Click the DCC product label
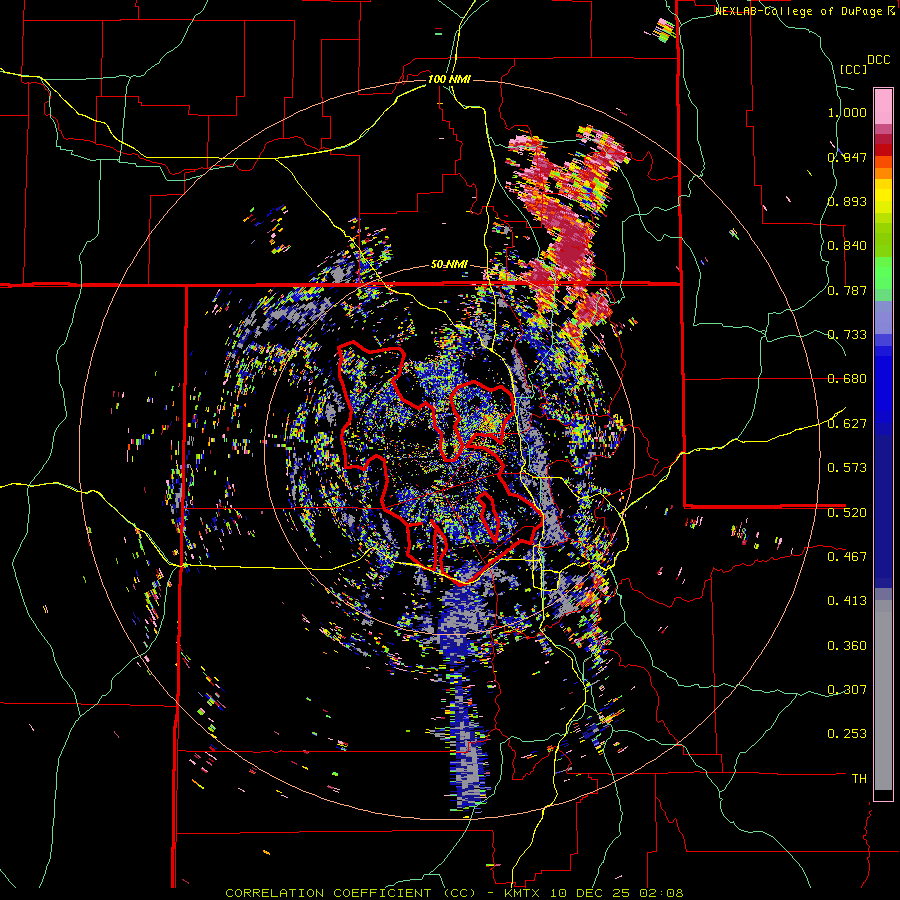Image resolution: width=900 pixels, height=900 pixels. pyautogui.click(x=878, y=60)
